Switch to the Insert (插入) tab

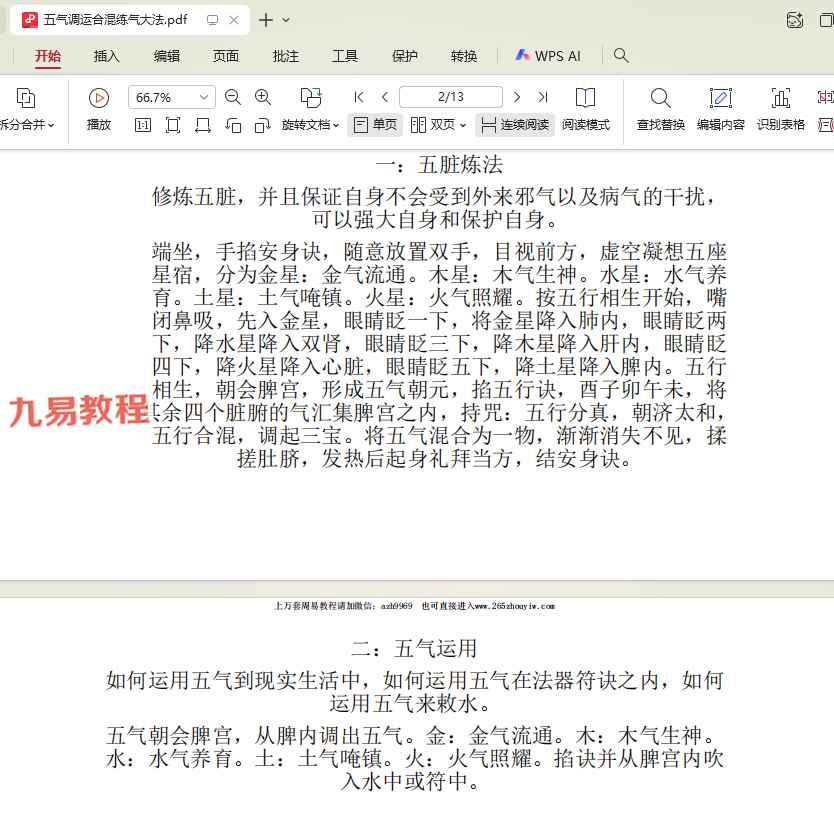pos(107,56)
